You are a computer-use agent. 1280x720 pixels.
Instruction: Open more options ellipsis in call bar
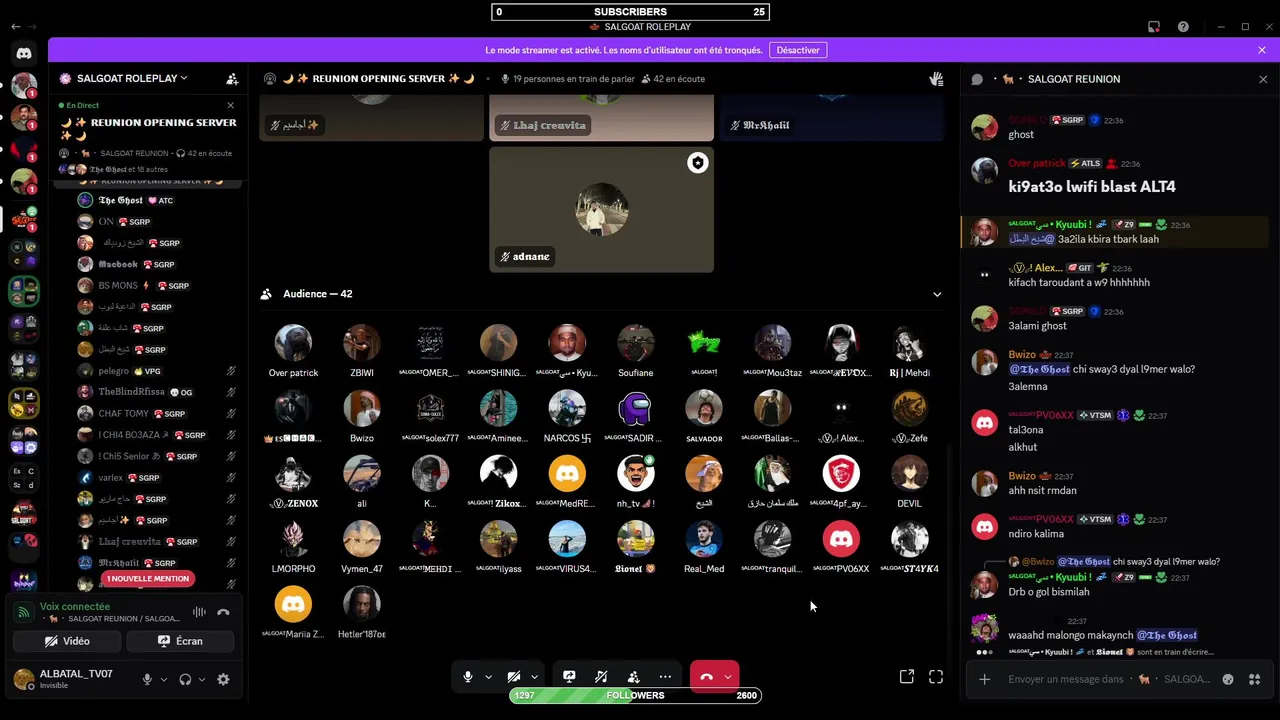click(x=665, y=677)
